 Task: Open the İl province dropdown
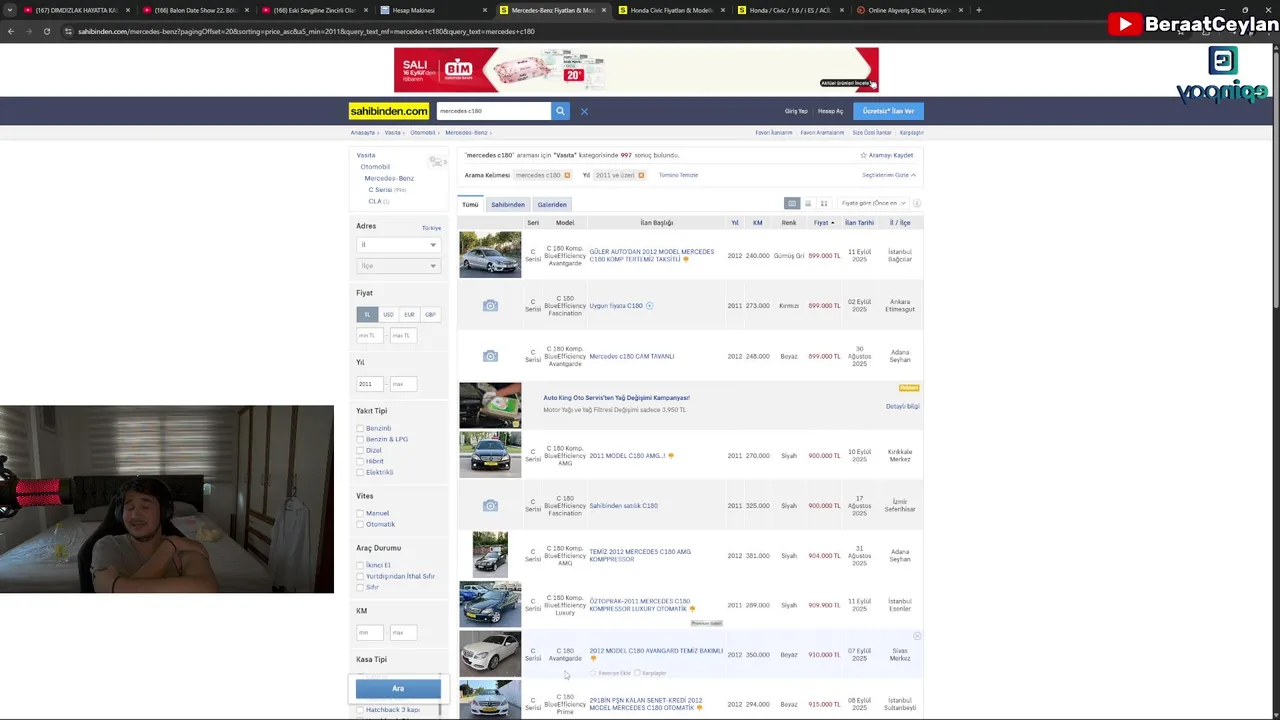[398, 245]
